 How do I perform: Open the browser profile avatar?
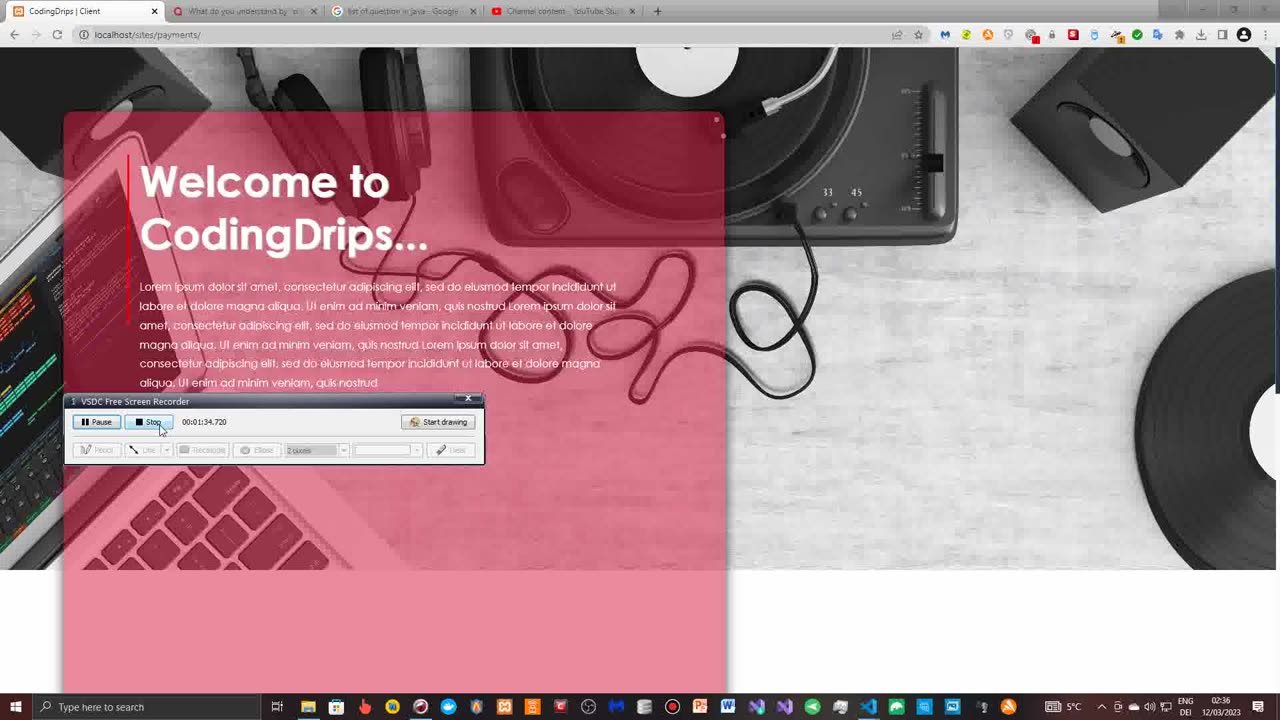pos(1244,35)
